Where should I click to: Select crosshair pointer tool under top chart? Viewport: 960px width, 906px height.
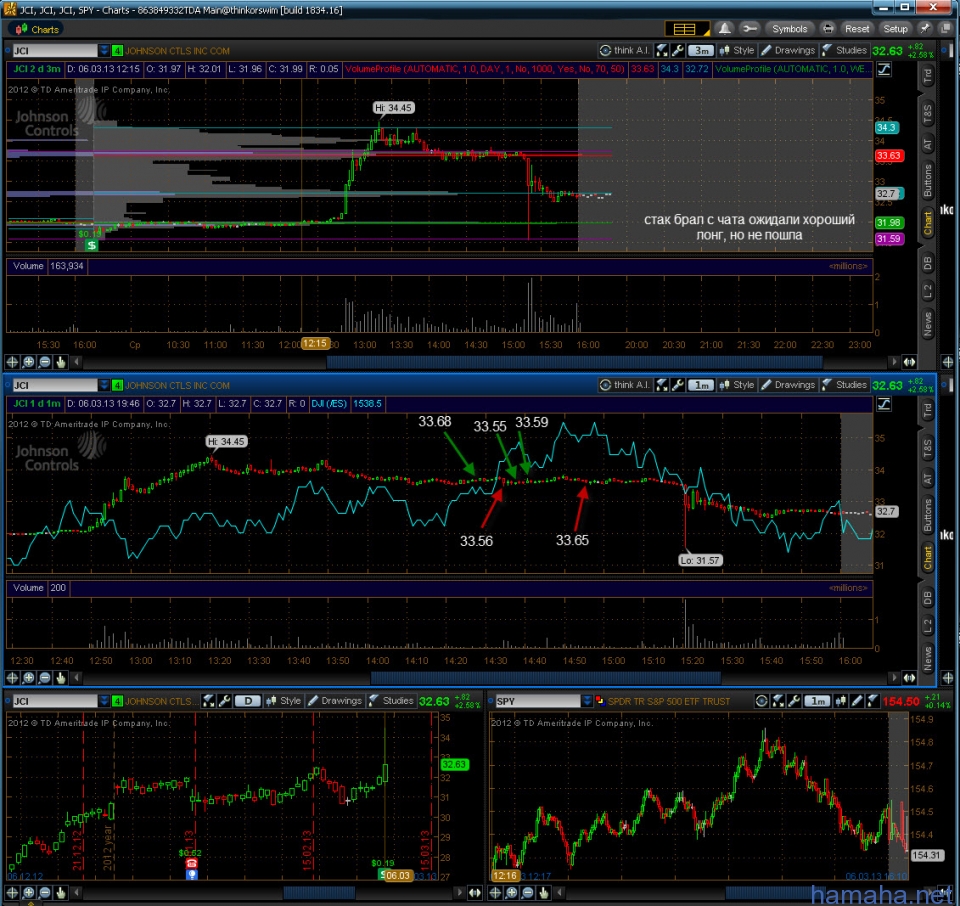click(12, 362)
